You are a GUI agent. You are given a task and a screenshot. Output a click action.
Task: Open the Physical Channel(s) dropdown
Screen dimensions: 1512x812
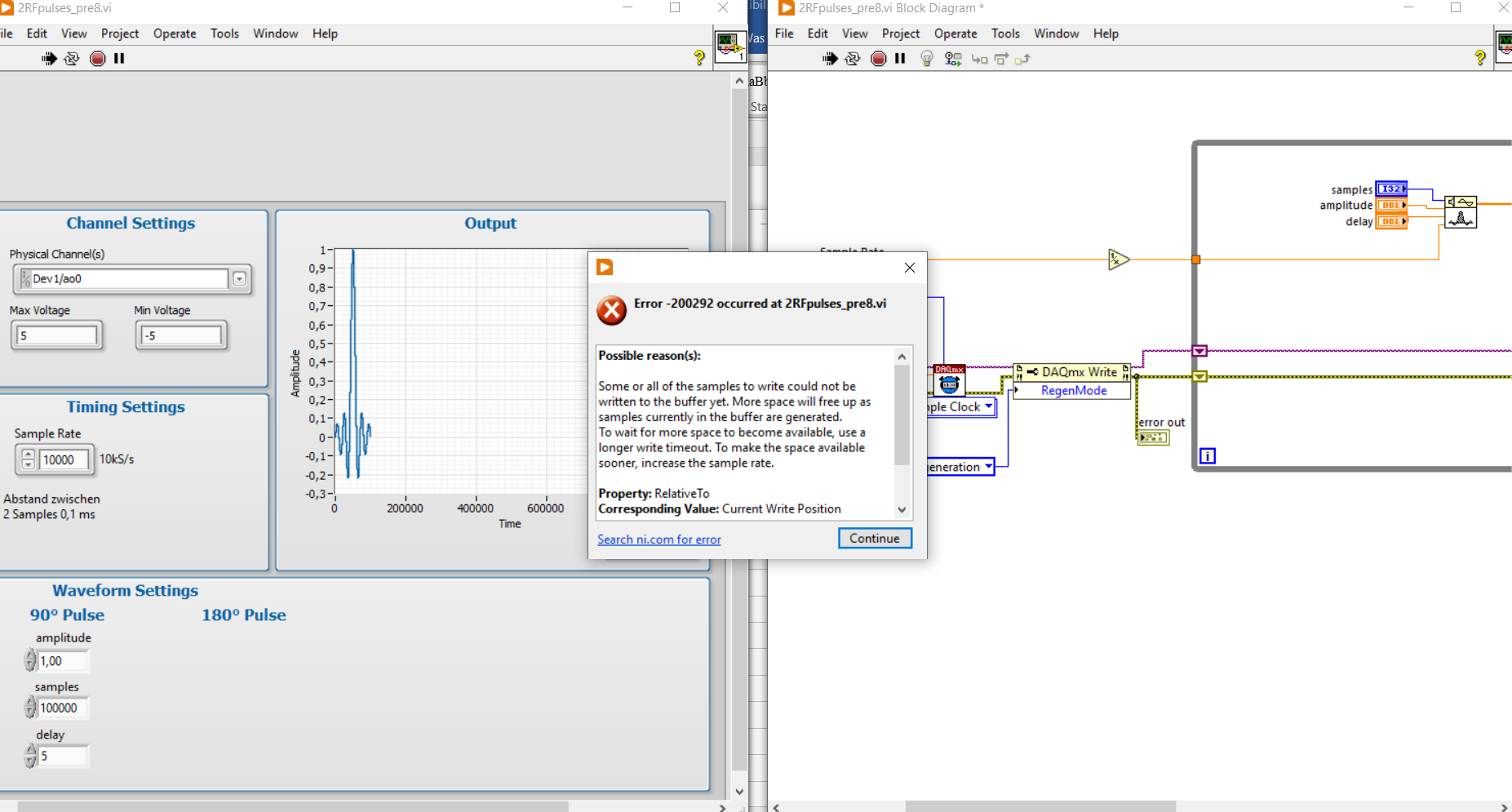tap(239, 279)
